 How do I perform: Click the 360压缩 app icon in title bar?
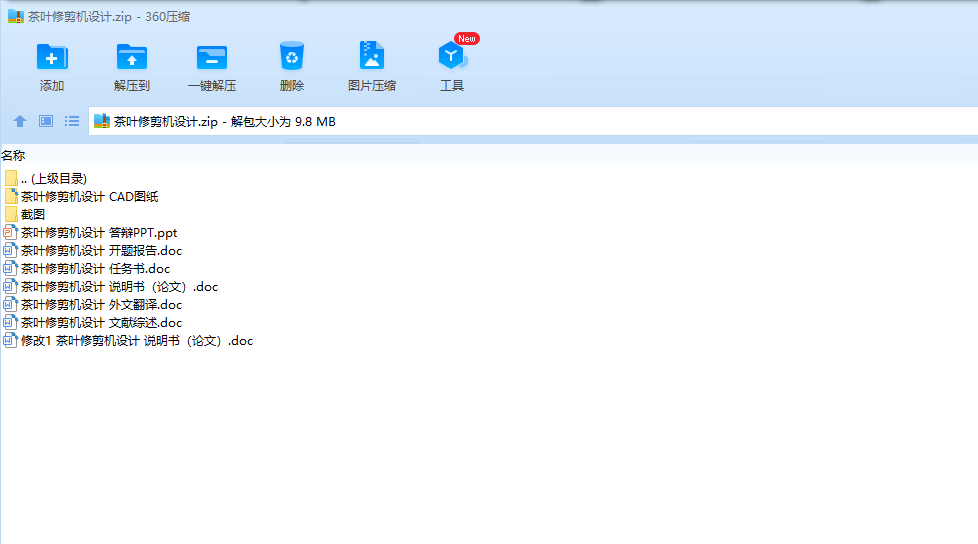(16, 16)
